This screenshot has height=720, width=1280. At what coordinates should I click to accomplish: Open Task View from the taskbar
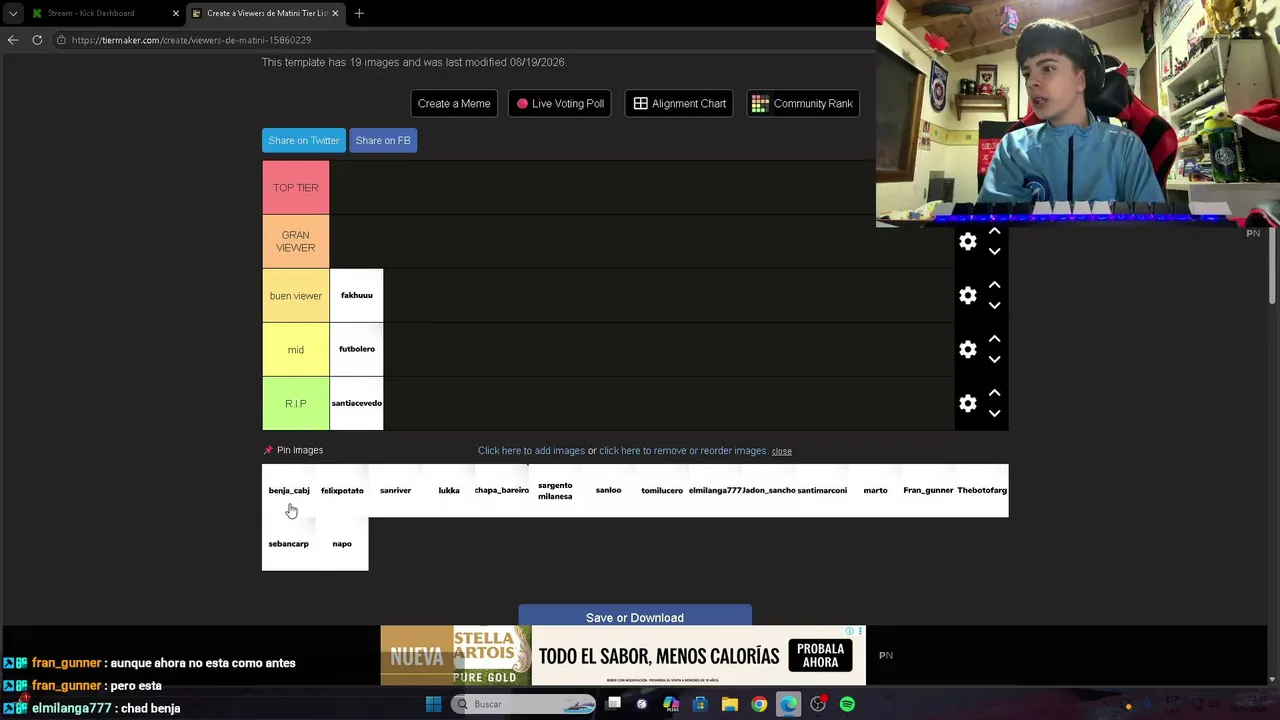614,704
